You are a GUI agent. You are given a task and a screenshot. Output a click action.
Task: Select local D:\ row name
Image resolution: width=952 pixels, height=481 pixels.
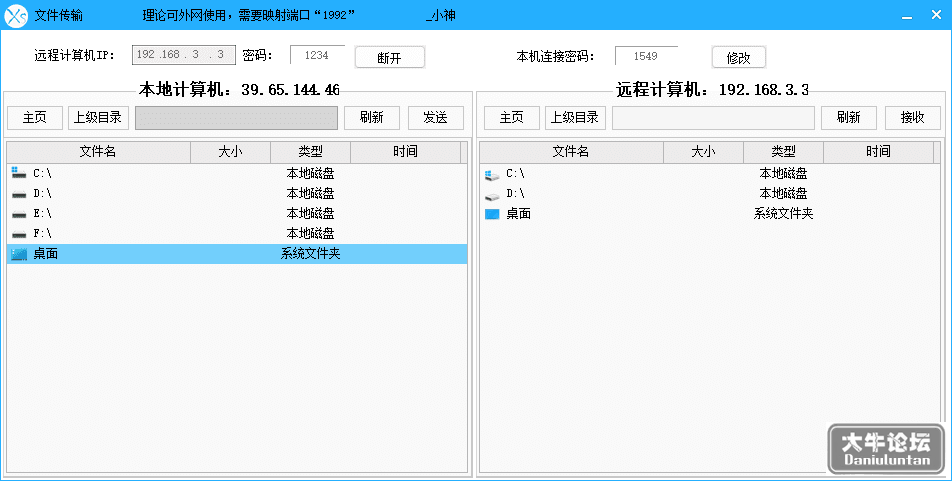tap(42, 194)
